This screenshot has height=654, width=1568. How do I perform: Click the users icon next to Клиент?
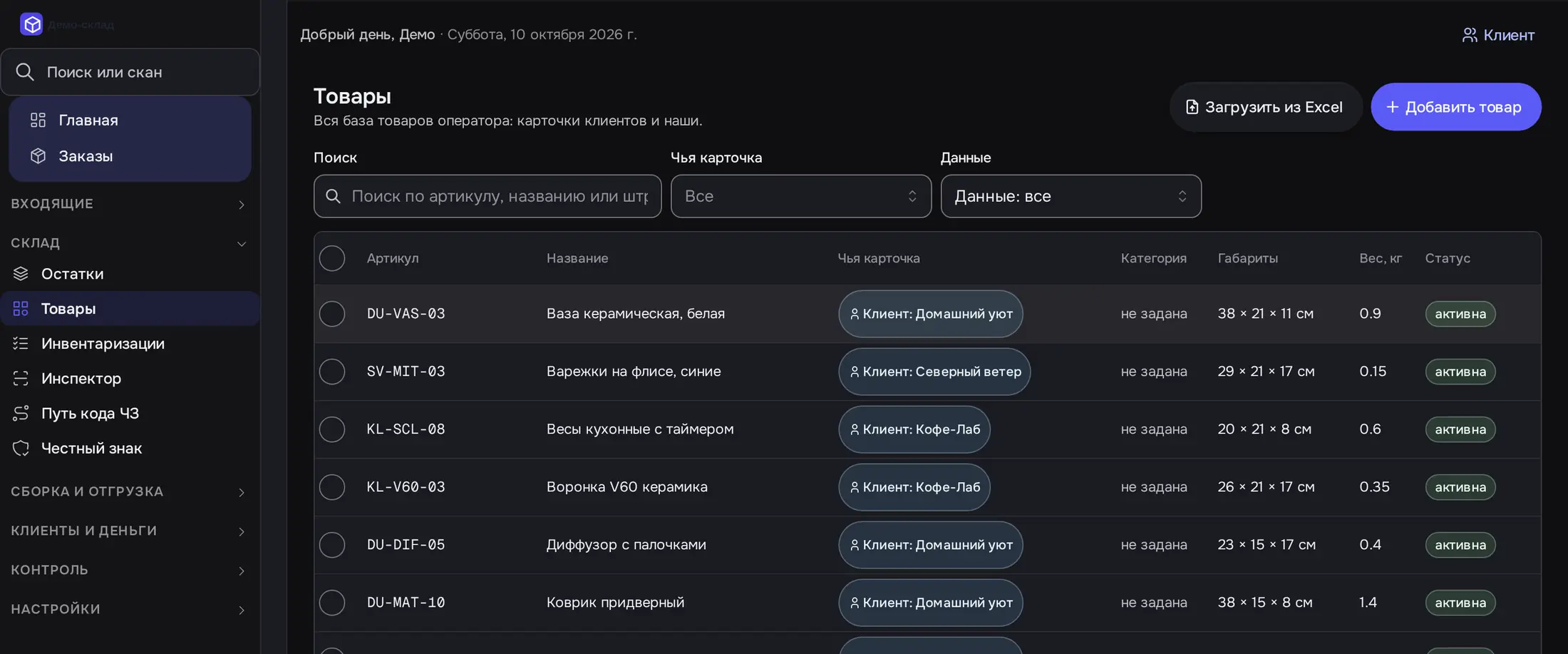coord(1470,35)
